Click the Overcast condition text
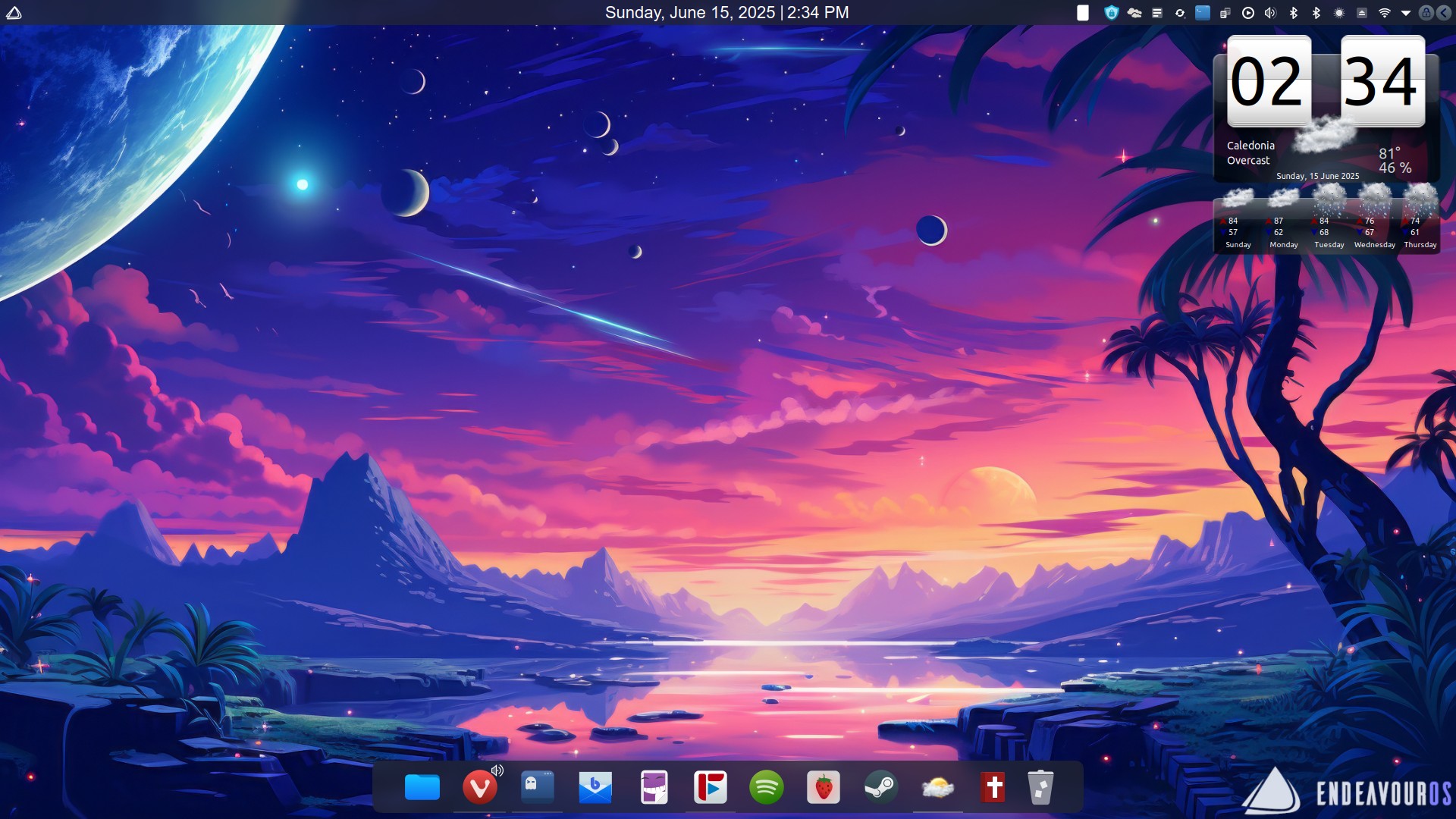 (1248, 161)
